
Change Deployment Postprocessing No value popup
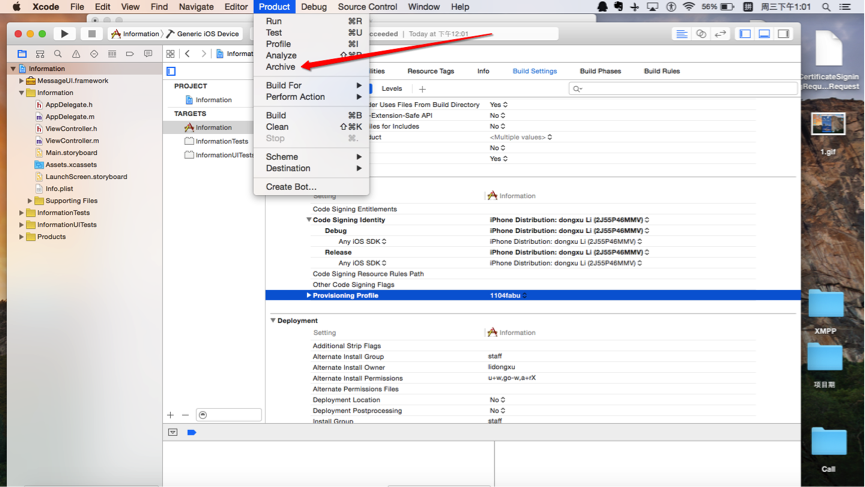coord(498,411)
